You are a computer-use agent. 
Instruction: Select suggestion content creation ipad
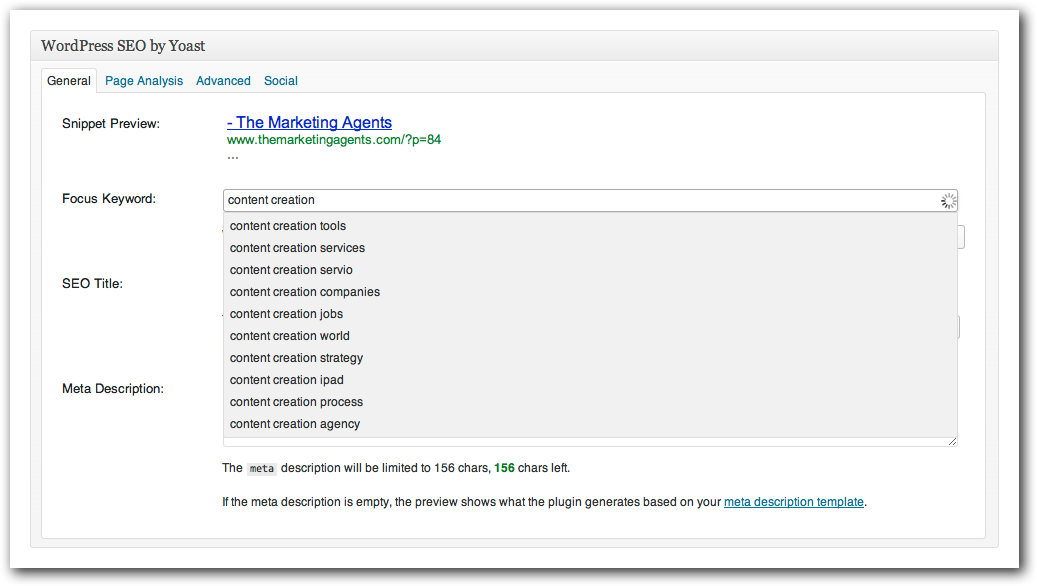590,380
